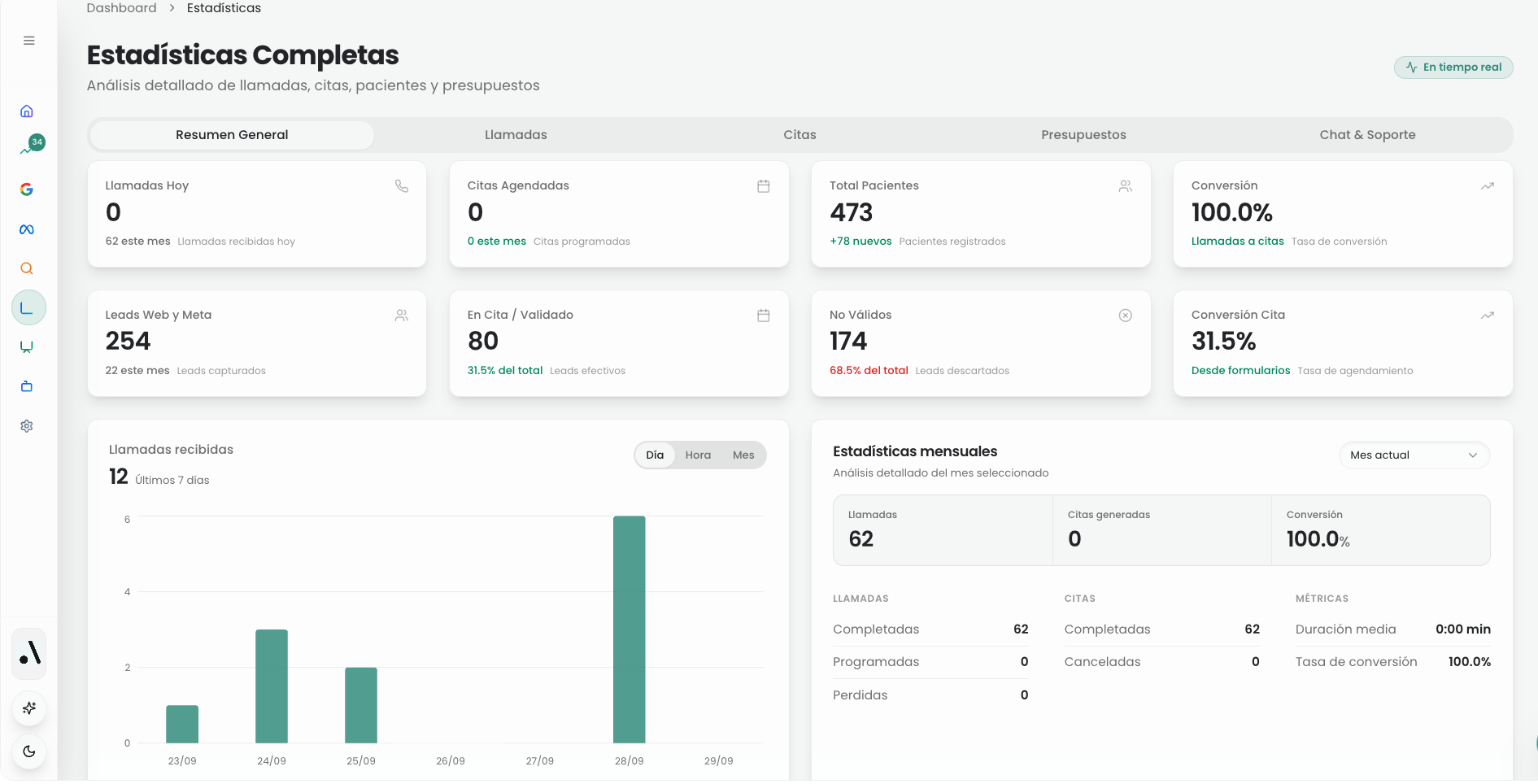Click the 28/09 bar in the chart
This screenshot has height=784, width=1538.
pyautogui.click(x=630, y=629)
